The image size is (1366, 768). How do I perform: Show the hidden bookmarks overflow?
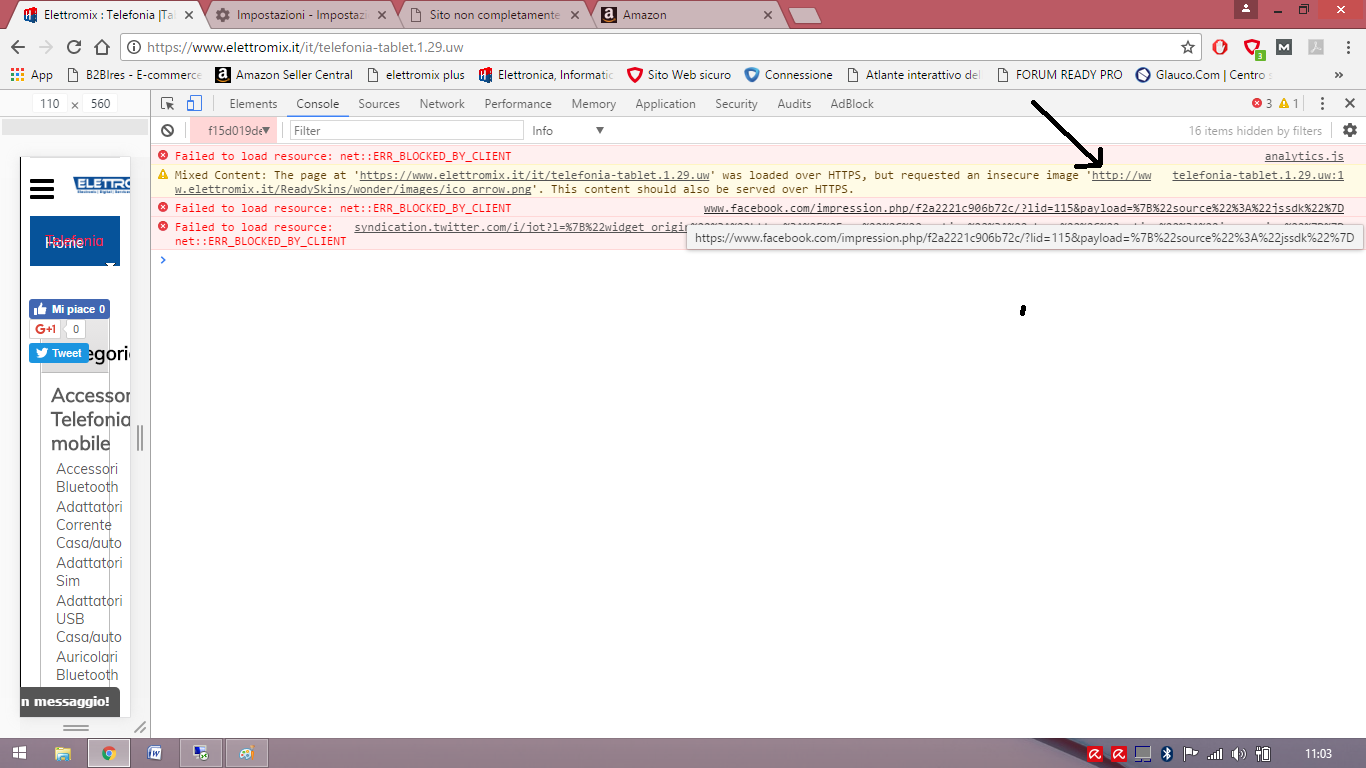click(x=1339, y=75)
